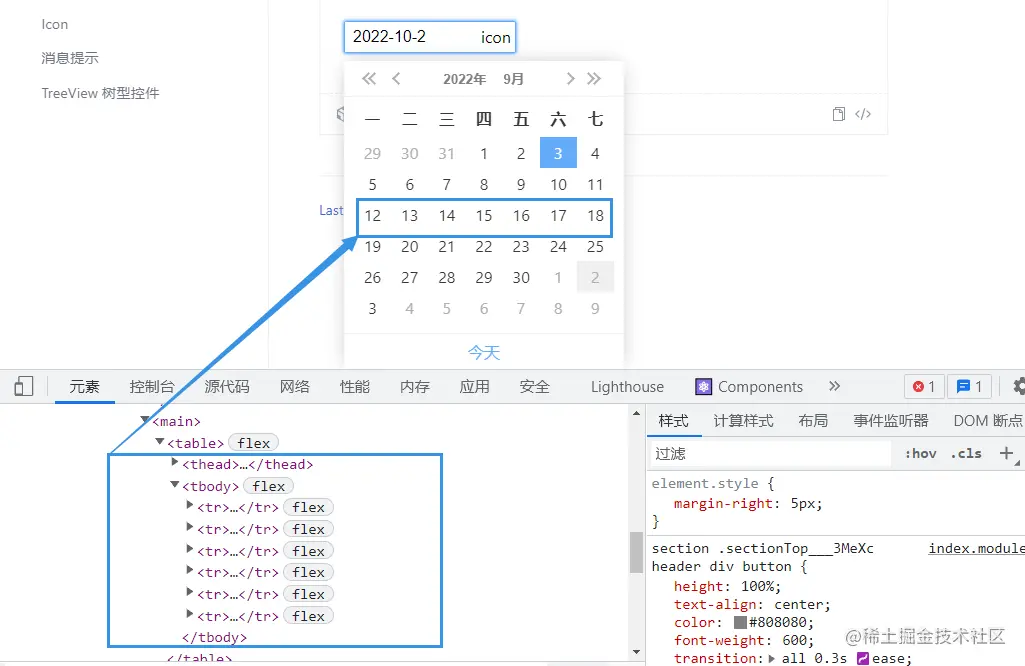Image resolution: width=1025 pixels, height=666 pixels.
Task: Select date 15 in calendar
Action: pyautogui.click(x=484, y=216)
